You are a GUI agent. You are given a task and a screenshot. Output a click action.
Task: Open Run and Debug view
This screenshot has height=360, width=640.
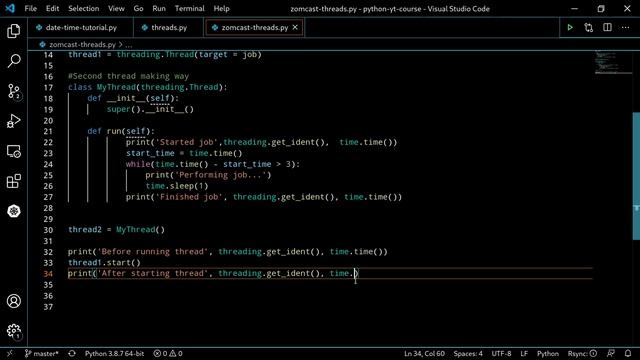[13, 121]
